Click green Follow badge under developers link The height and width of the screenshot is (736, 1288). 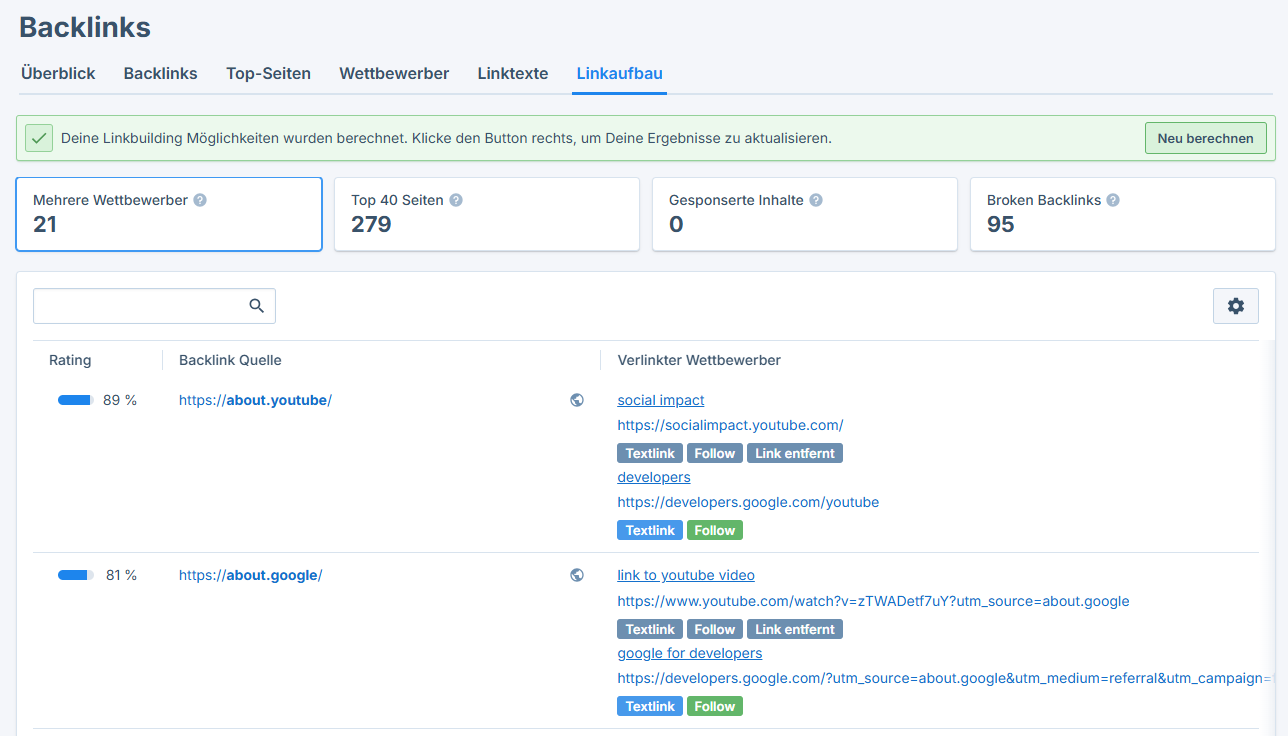tap(715, 530)
